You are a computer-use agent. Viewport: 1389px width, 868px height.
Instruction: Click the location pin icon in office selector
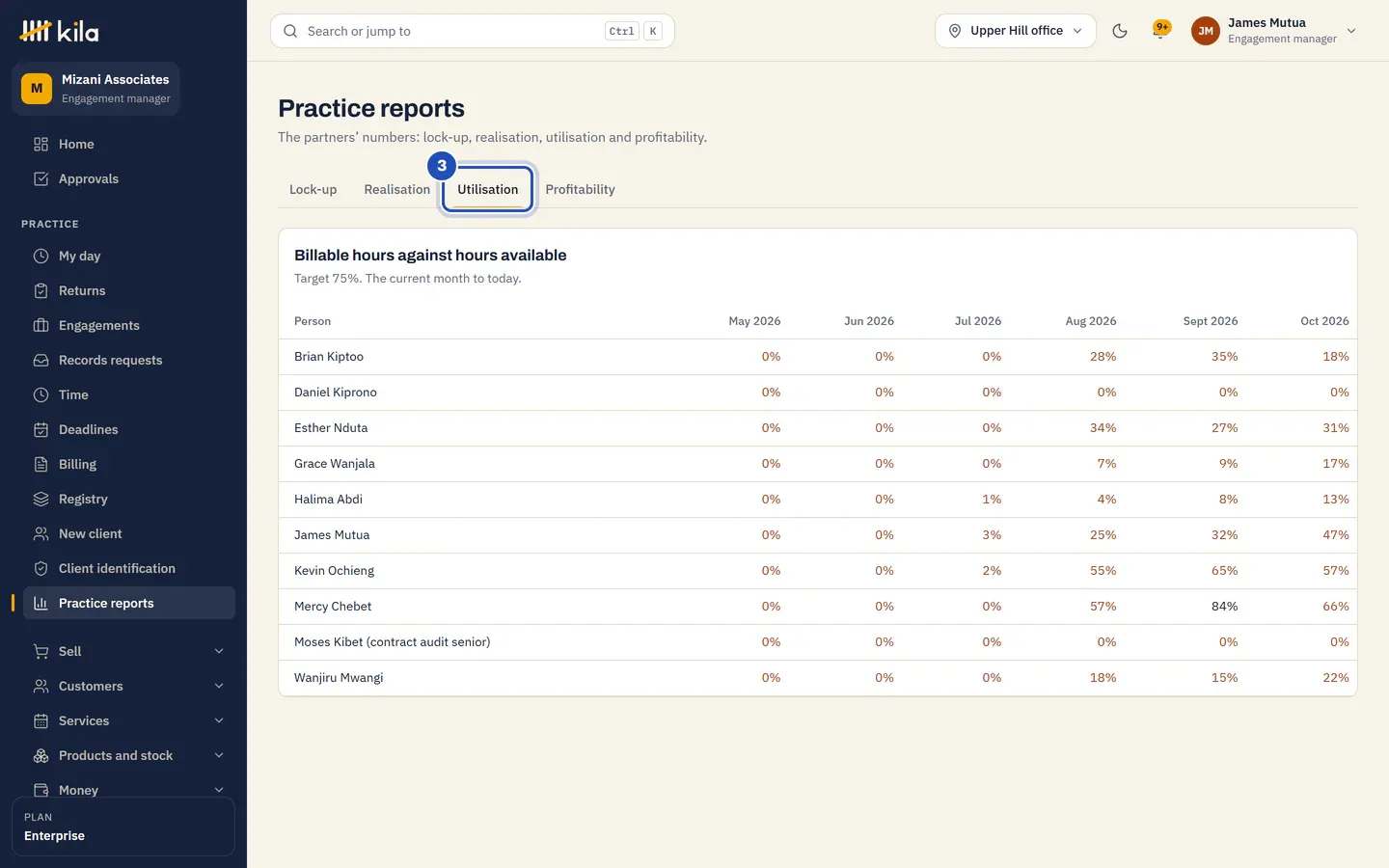click(955, 31)
